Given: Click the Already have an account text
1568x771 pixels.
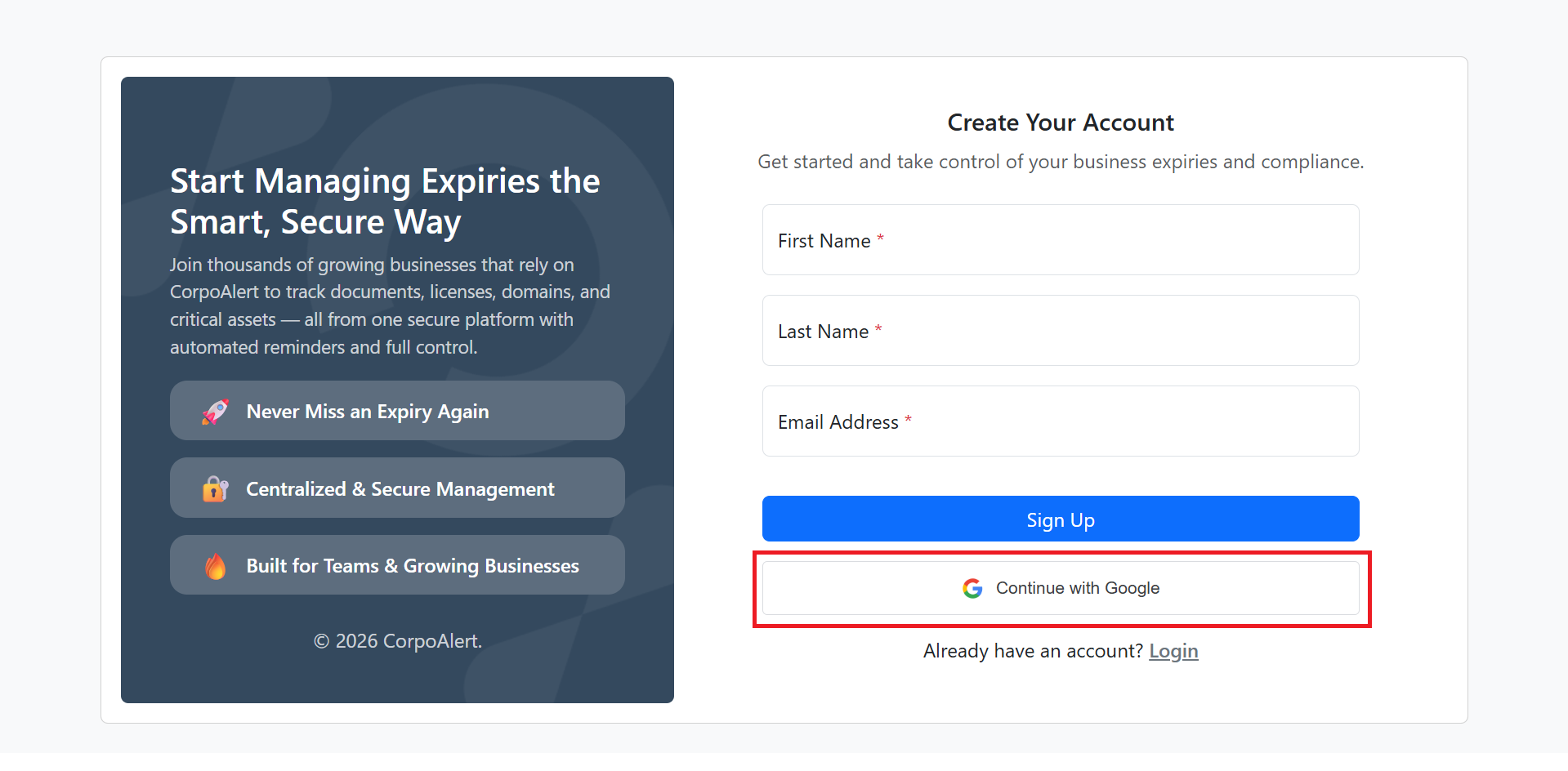Looking at the screenshot, I should coord(1032,651).
